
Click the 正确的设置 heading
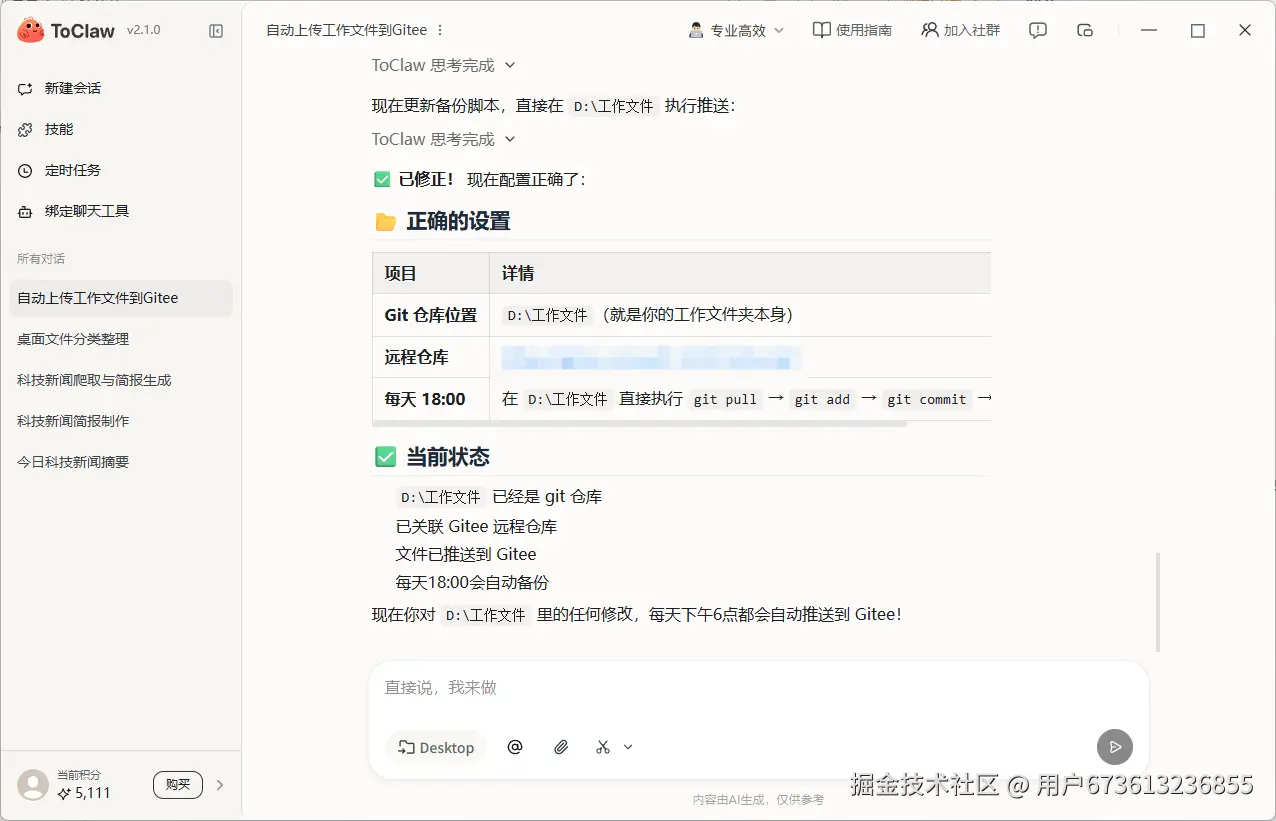point(458,221)
